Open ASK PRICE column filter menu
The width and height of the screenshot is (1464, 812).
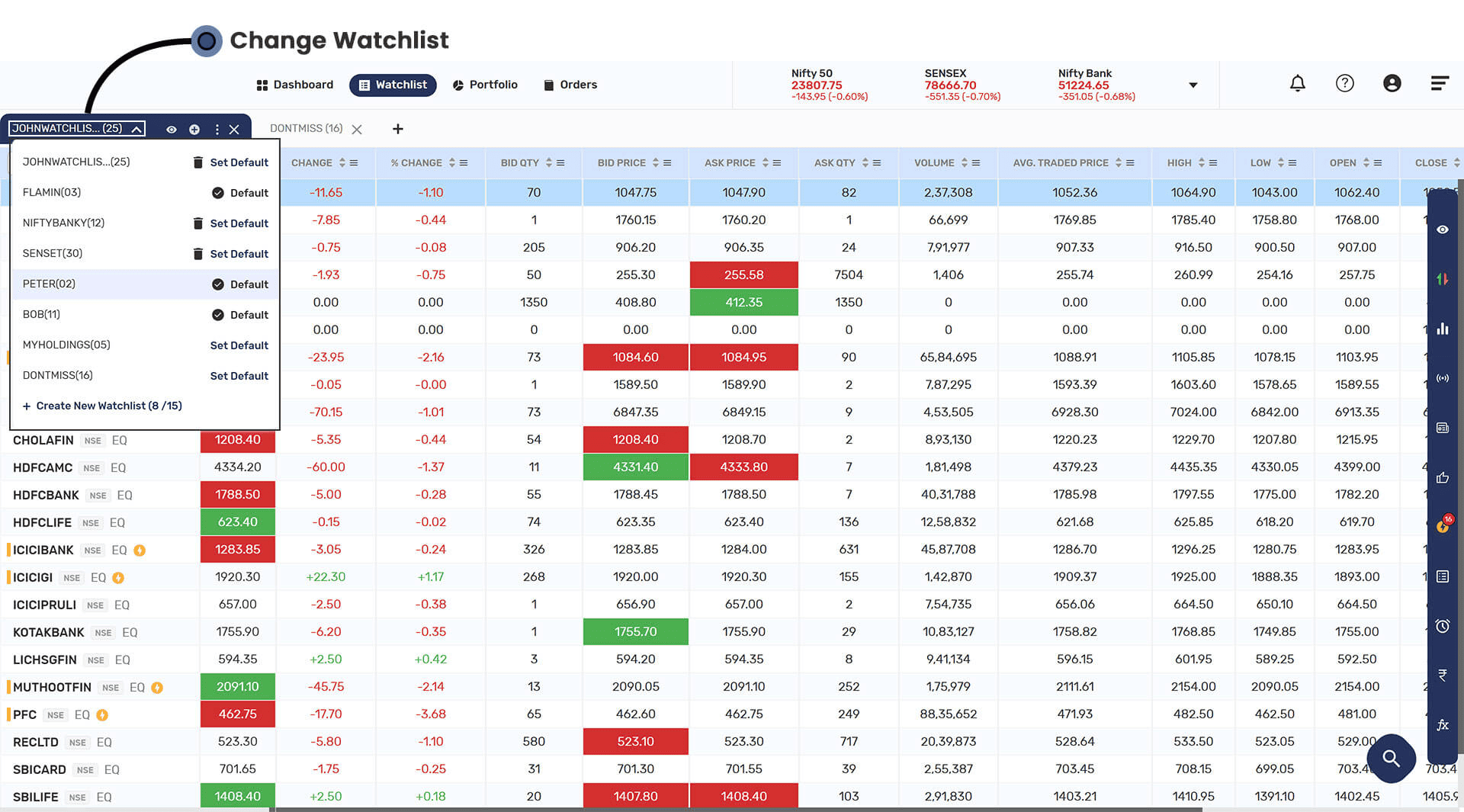(777, 162)
